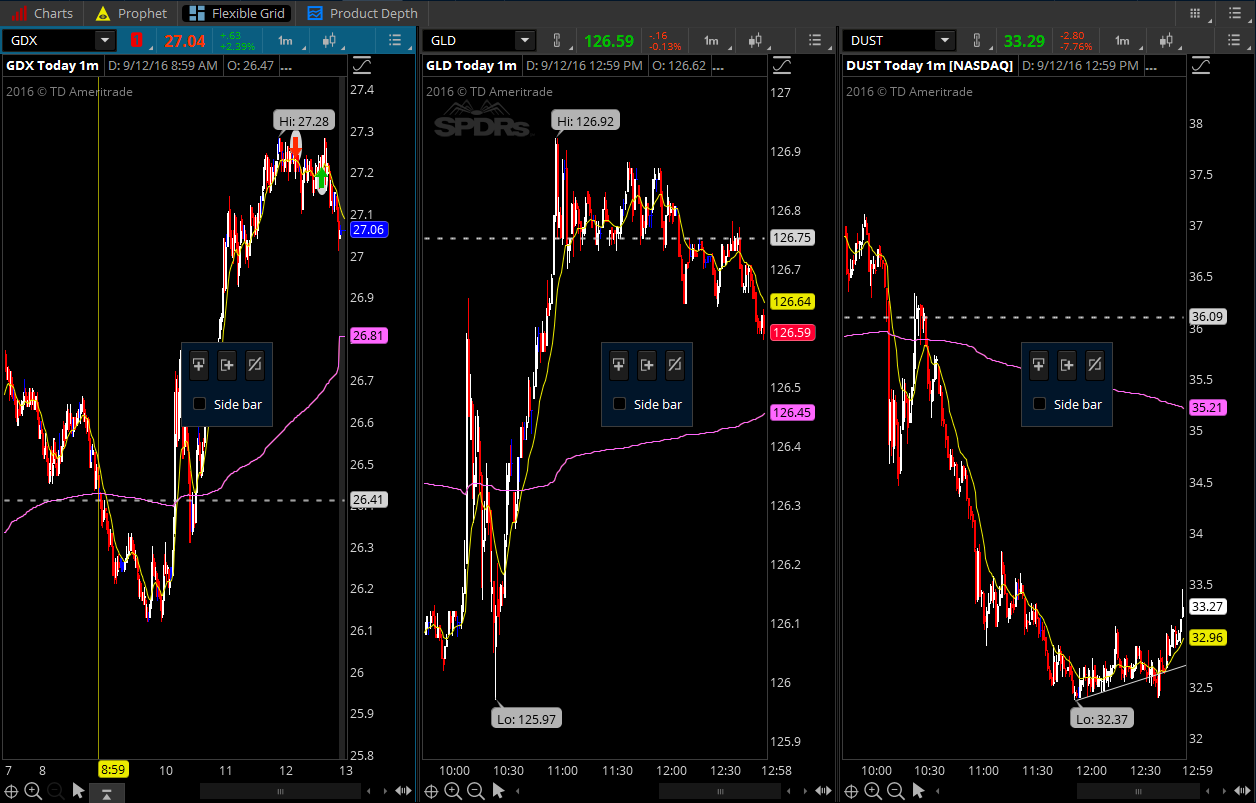Click add-cell-below icon in GDX popup

click(198, 365)
